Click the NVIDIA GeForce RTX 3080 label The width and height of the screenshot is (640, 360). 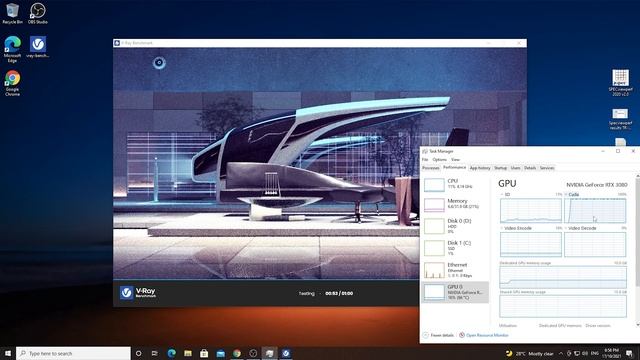596,184
